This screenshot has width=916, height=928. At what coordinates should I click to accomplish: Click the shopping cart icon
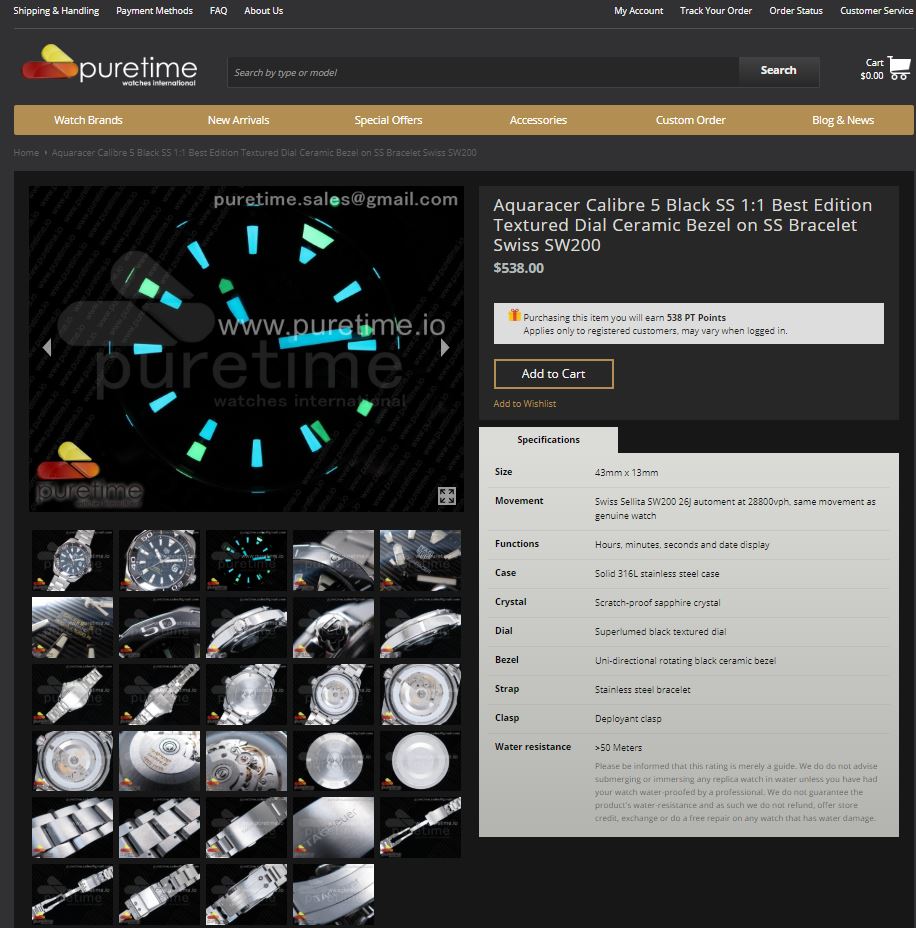point(899,68)
